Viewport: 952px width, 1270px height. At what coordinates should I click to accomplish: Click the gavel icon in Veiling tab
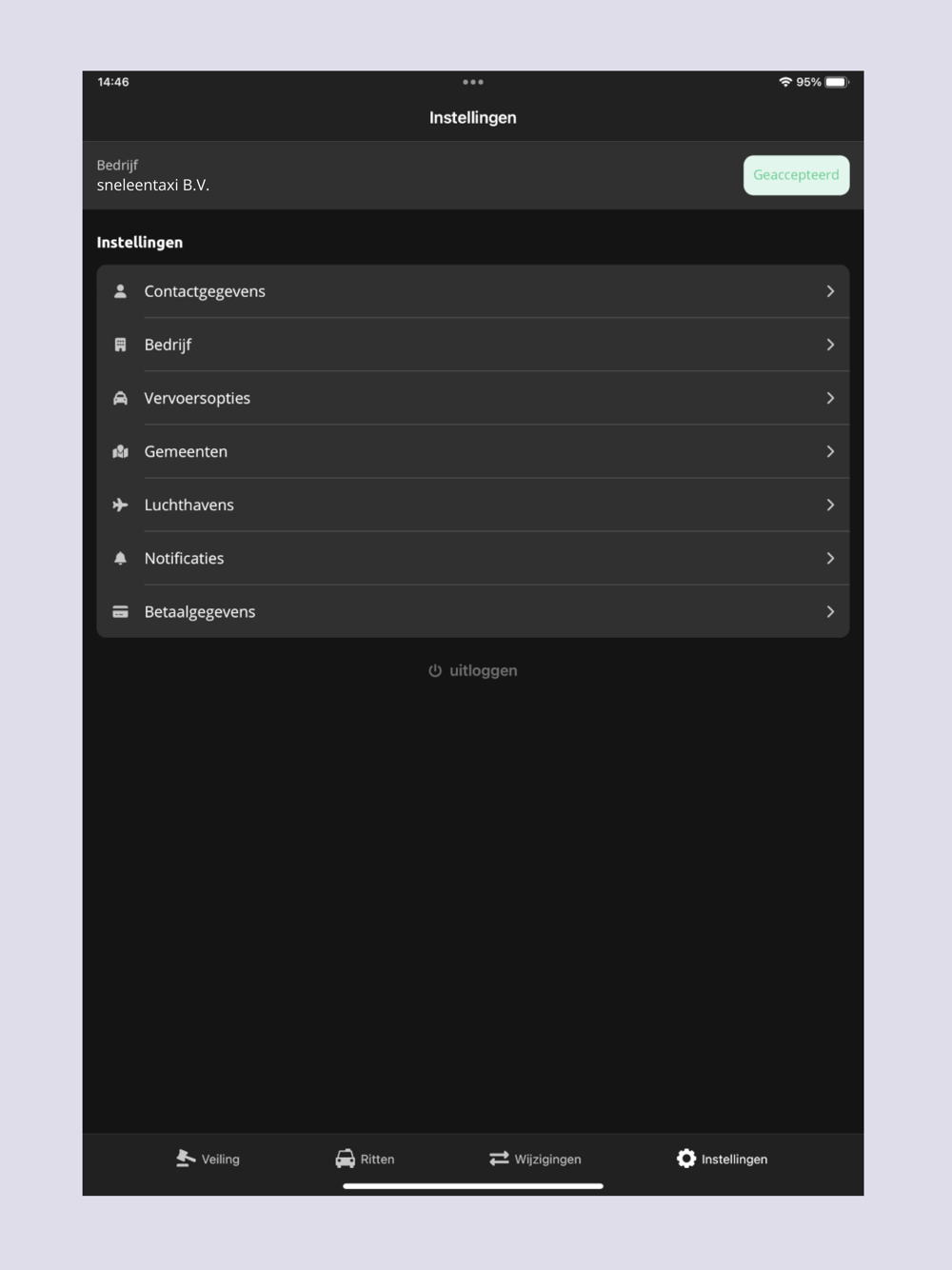(x=185, y=1159)
